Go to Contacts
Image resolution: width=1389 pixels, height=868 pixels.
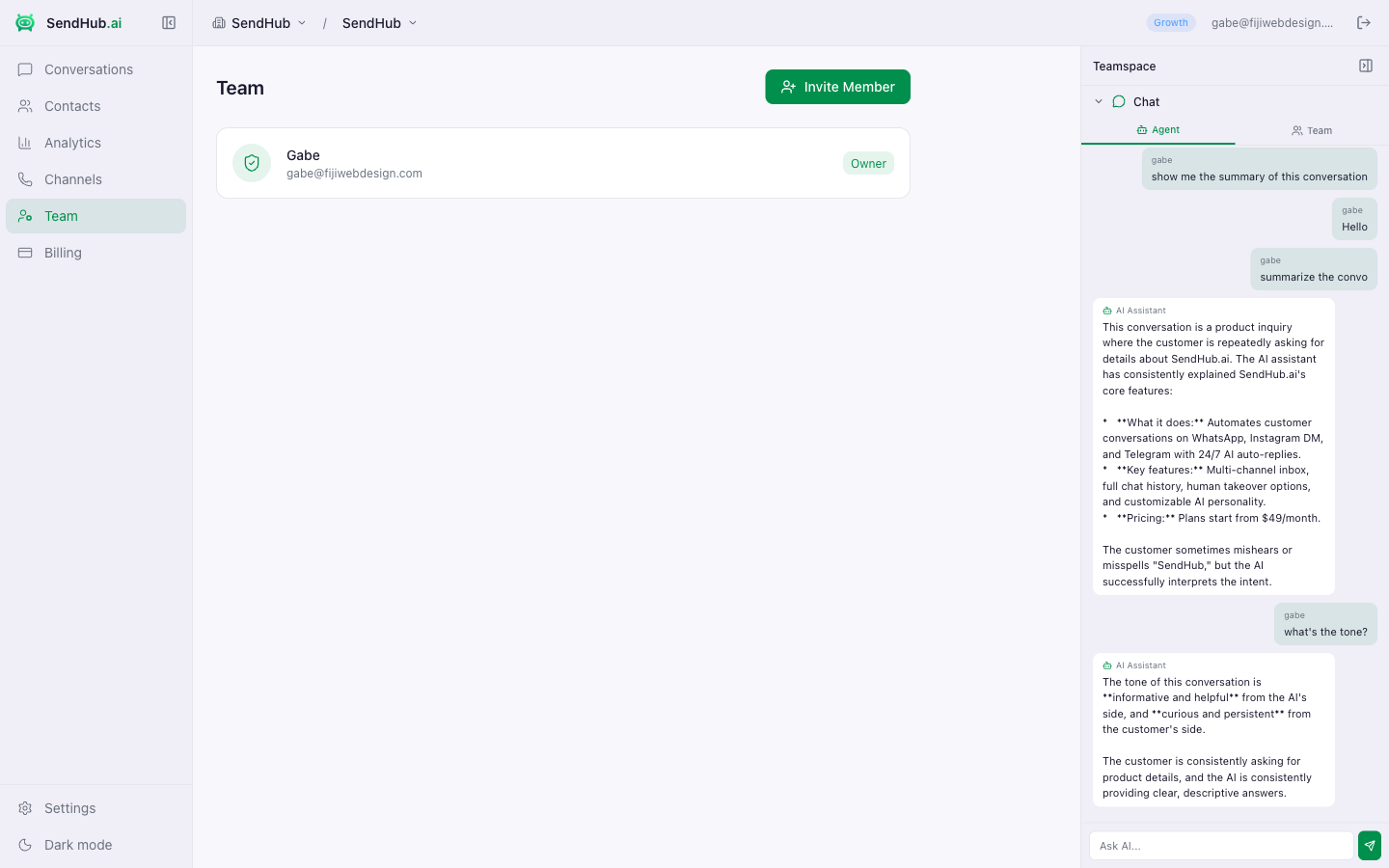(x=95, y=106)
